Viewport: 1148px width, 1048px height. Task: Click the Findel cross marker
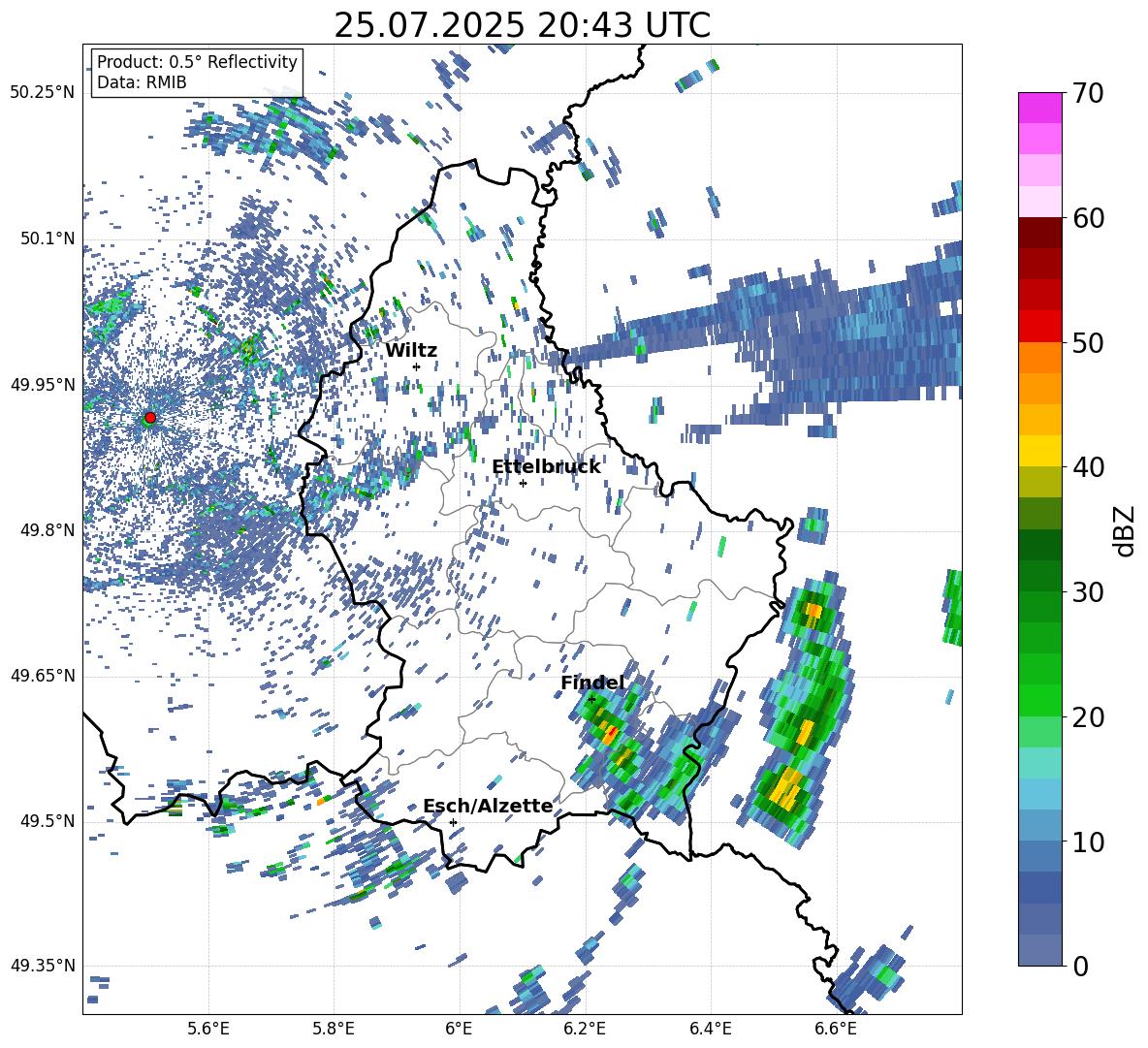click(x=591, y=700)
